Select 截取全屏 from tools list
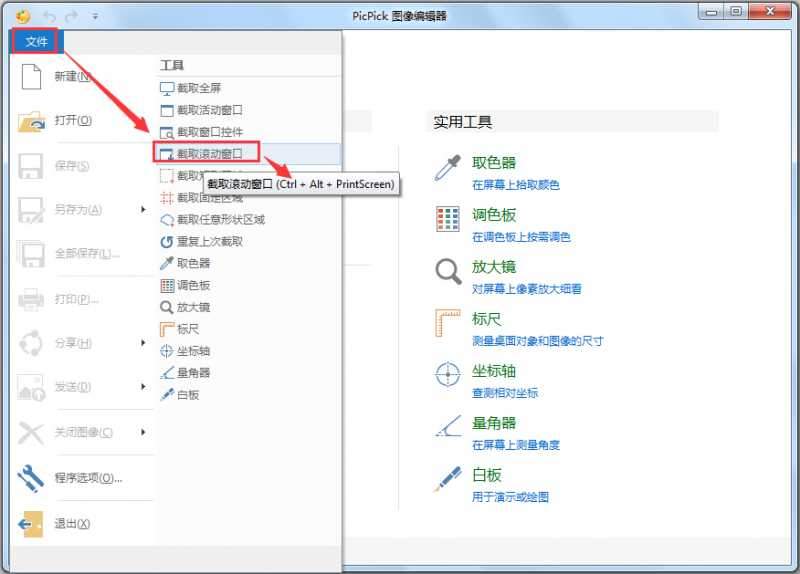 pos(198,88)
